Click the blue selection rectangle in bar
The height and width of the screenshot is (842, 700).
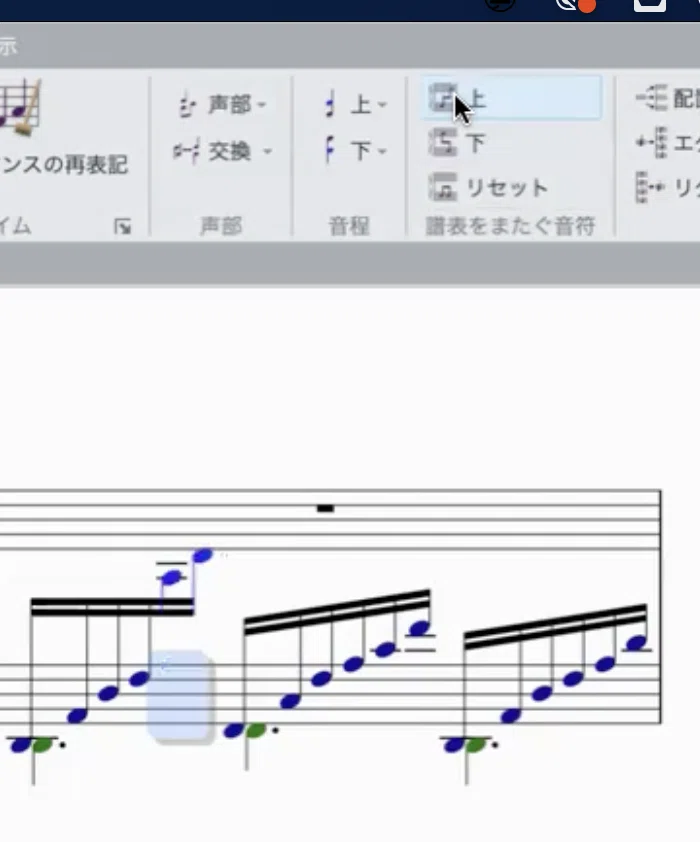[179, 695]
